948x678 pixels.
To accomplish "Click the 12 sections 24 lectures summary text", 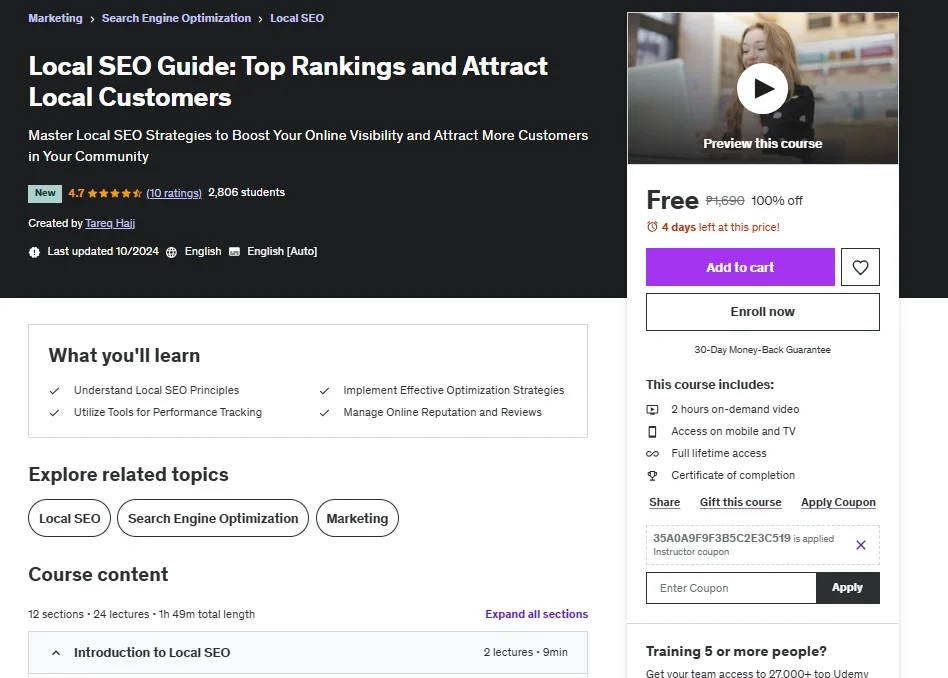I will (x=141, y=614).
